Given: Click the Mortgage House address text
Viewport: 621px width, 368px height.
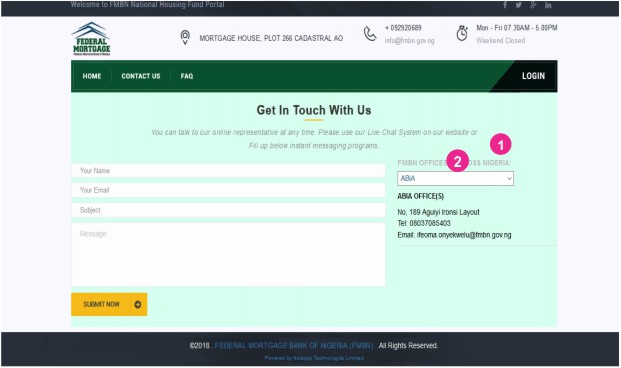Looking at the screenshot, I should [x=271, y=38].
